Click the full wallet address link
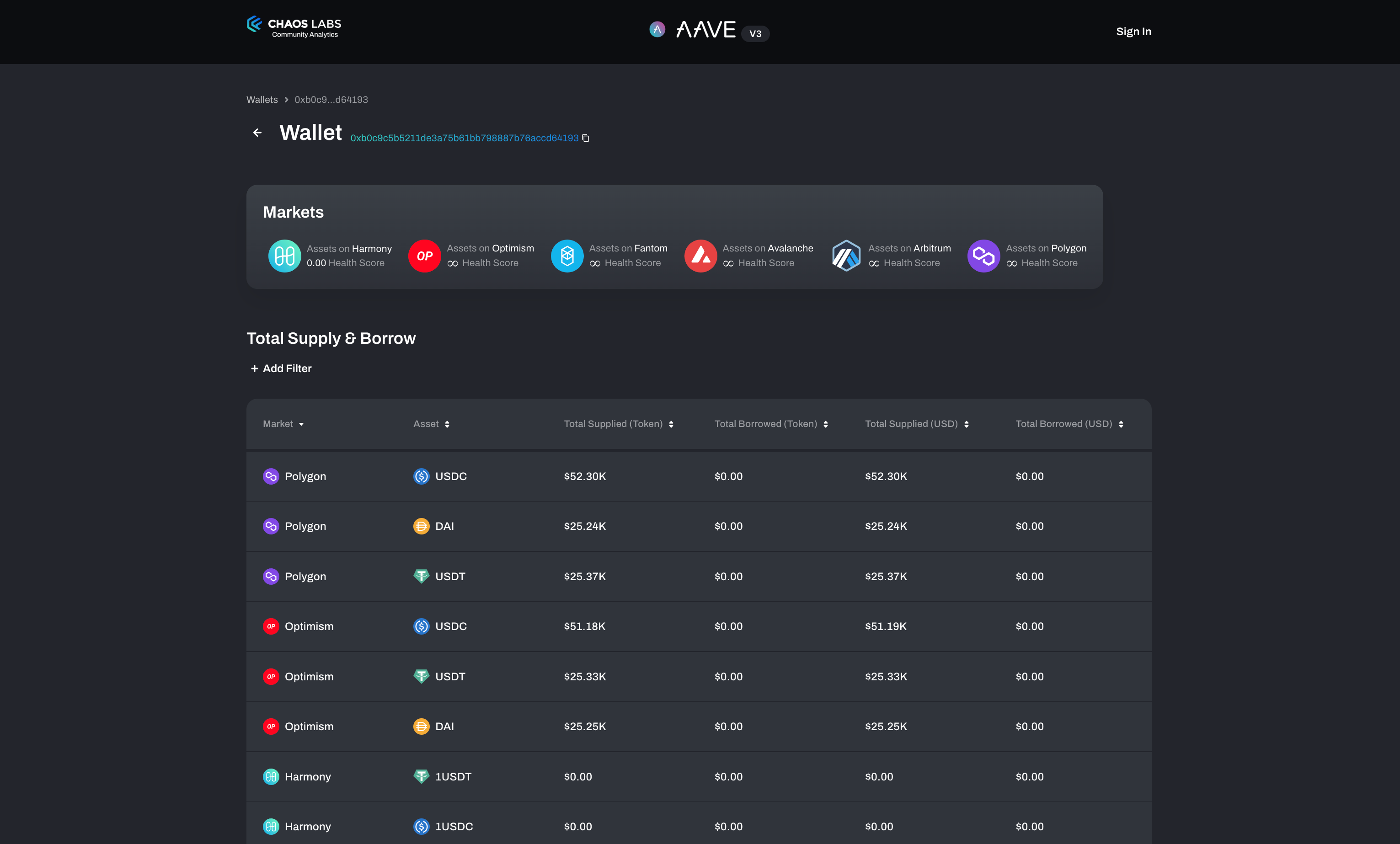This screenshot has width=1400, height=844. [x=464, y=138]
